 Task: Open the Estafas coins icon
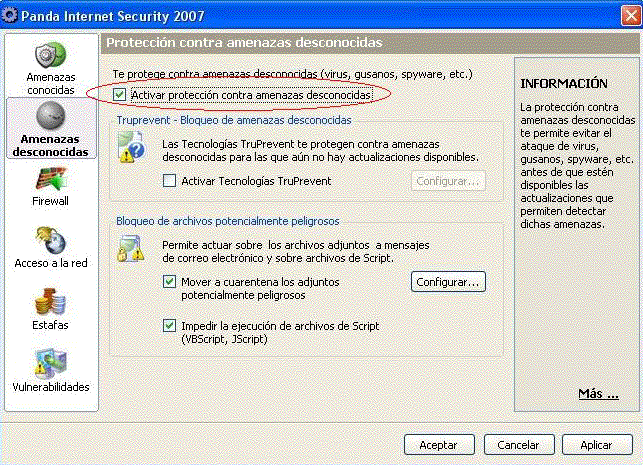point(50,301)
